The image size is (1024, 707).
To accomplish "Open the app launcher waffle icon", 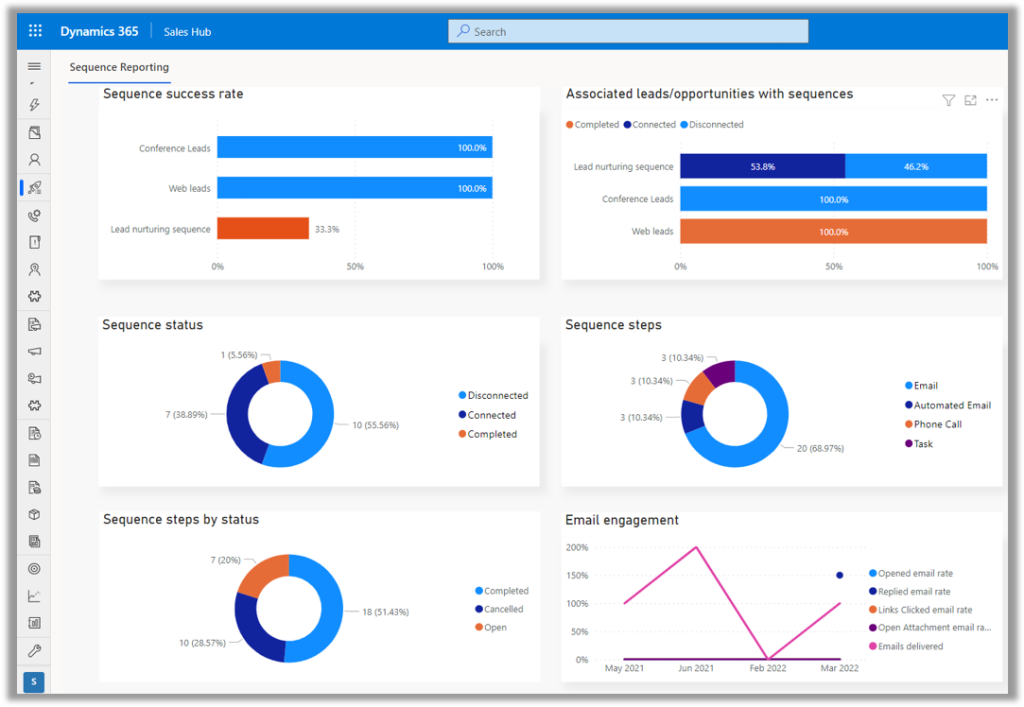I will [x=35, y=31].
